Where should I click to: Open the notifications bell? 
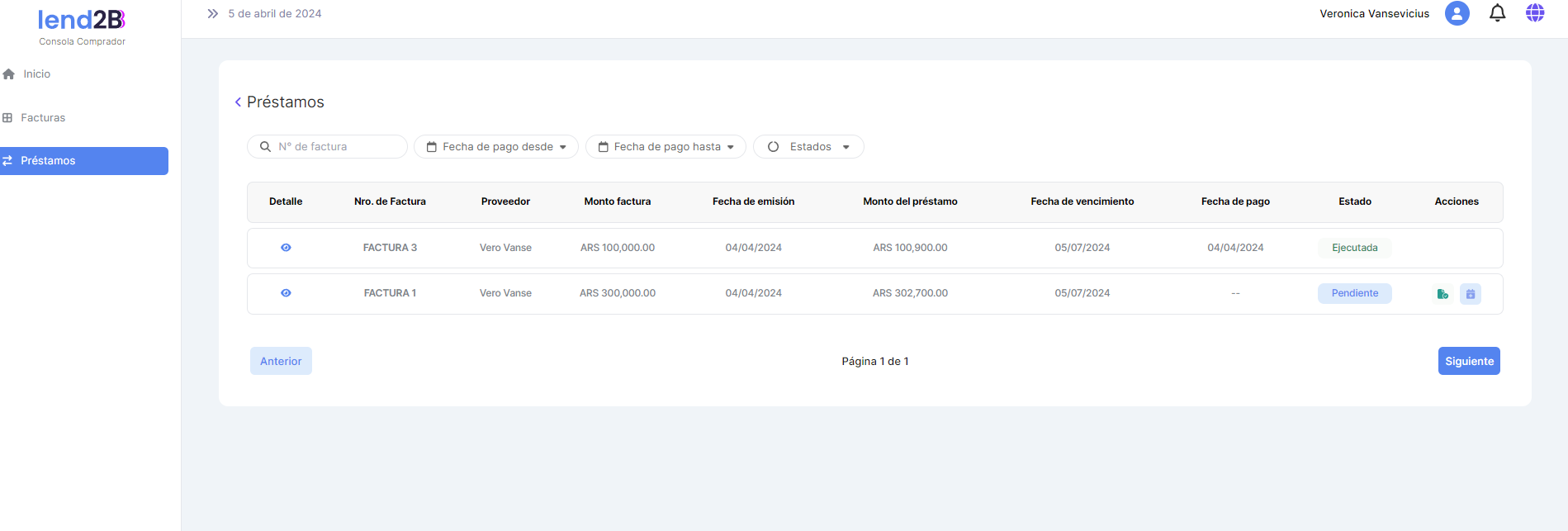tap(1497, 13)
